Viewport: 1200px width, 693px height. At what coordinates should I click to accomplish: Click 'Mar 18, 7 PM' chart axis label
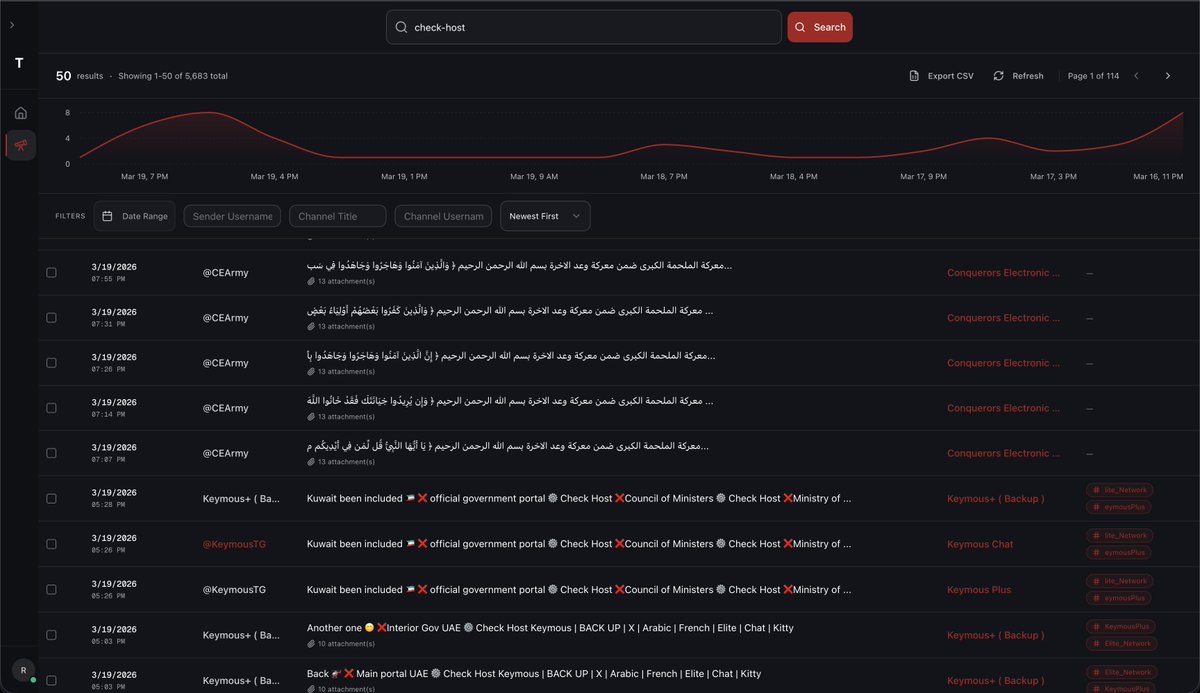pyautogui.click(x=664, y=176)
